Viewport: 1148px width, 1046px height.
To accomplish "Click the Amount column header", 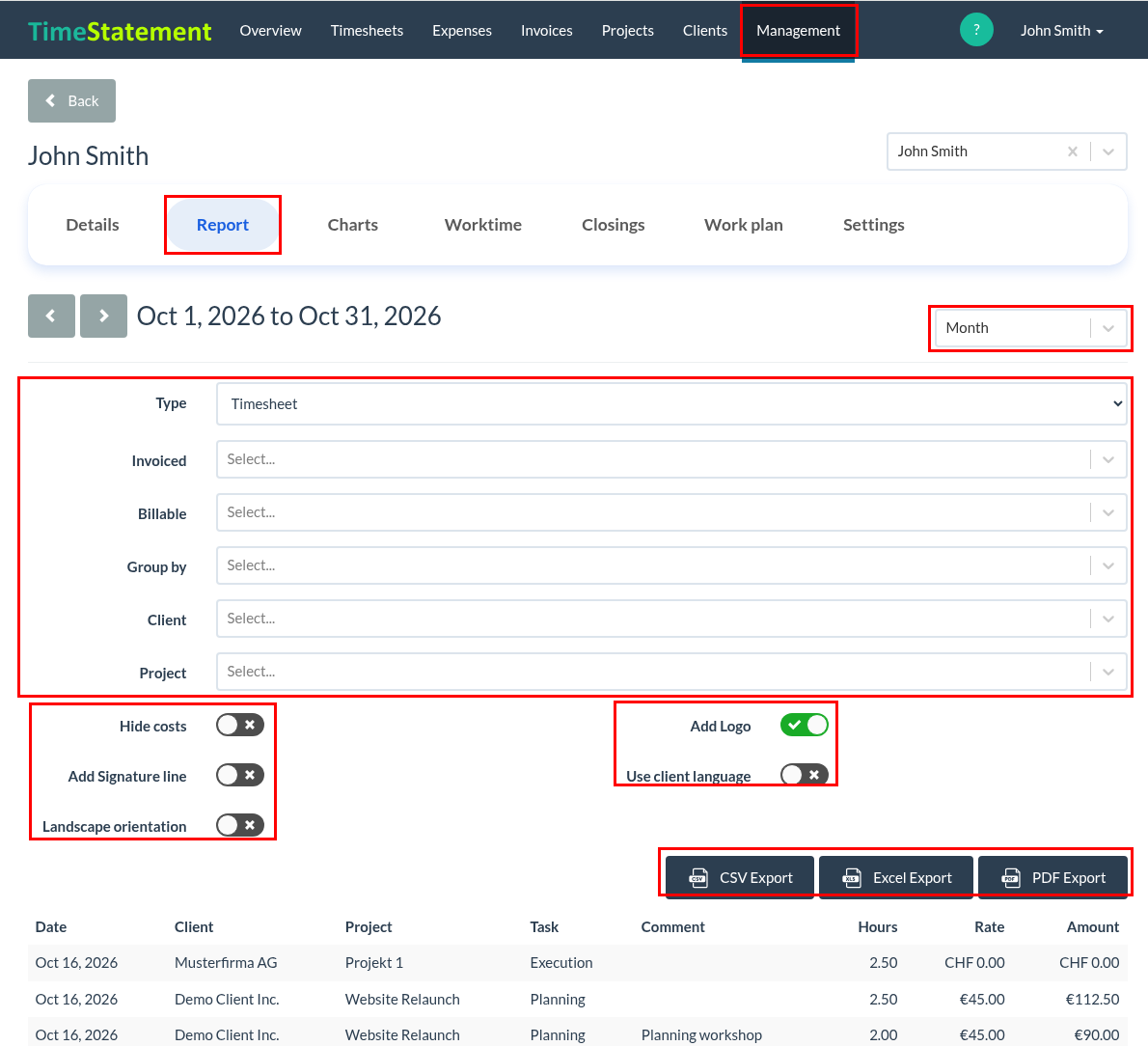I will tap(1092, 926).
